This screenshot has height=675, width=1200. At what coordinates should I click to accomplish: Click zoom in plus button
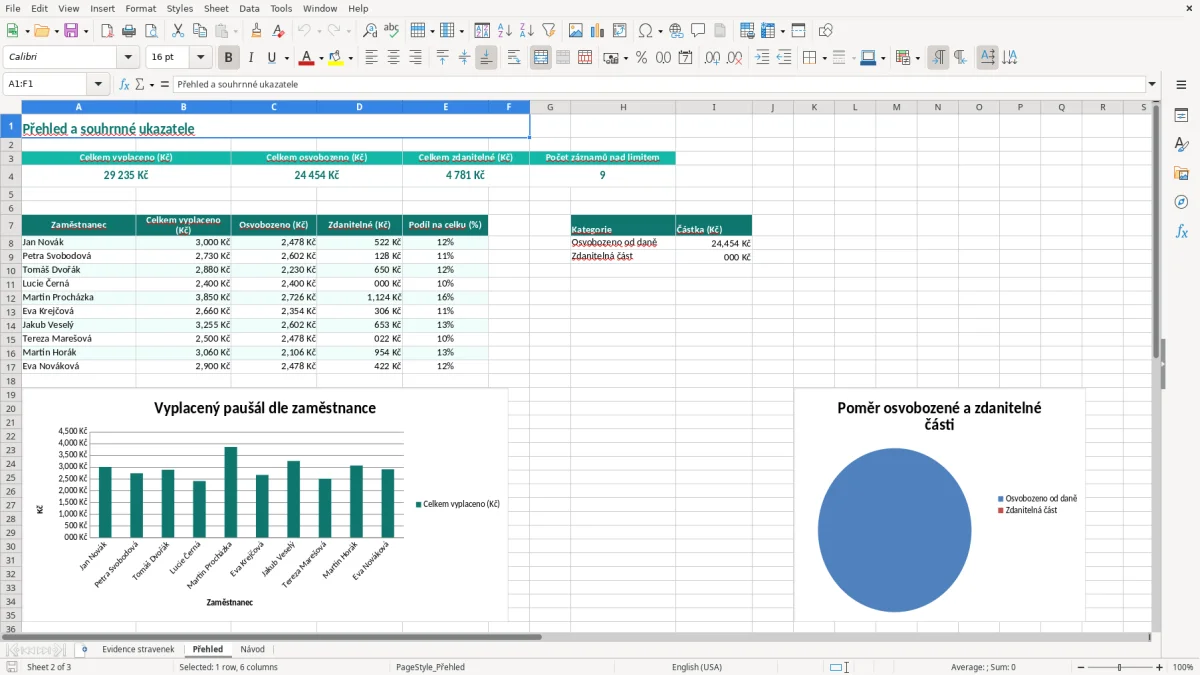1160,667
